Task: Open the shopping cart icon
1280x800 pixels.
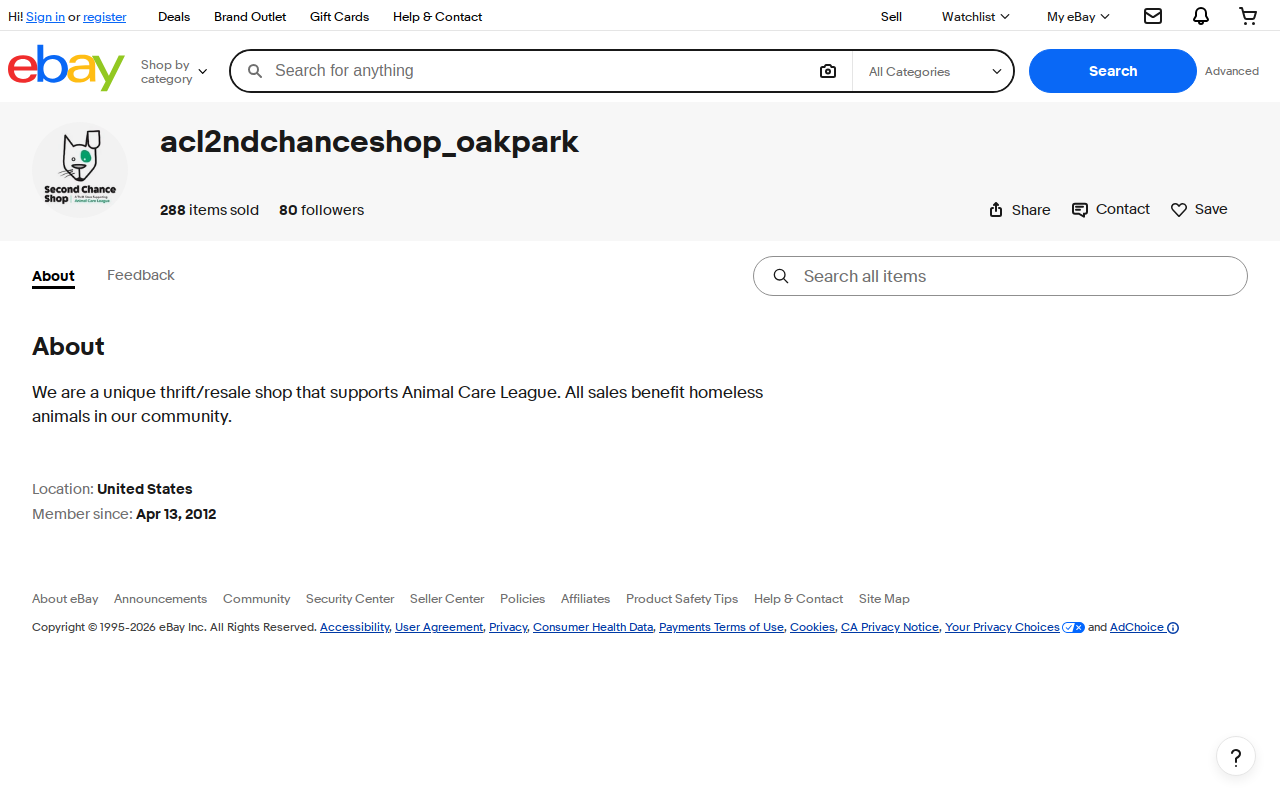Action: [1248, 16]
